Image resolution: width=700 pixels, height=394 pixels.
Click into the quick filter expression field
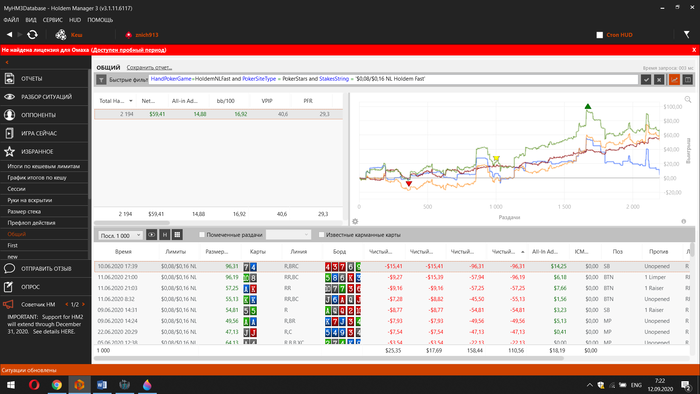[x=393, y=79]
